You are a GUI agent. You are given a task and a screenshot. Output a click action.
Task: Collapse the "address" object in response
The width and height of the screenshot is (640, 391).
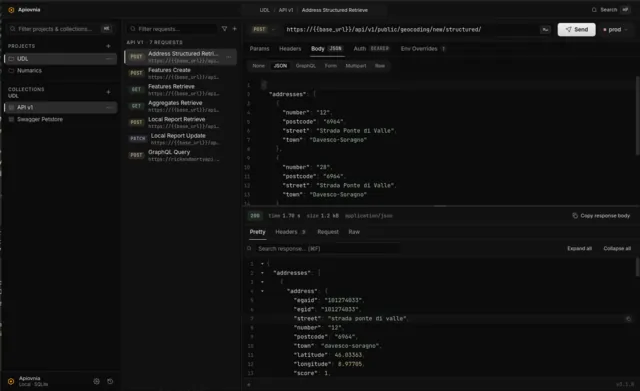pyautogui.click(x=262, y=291)
